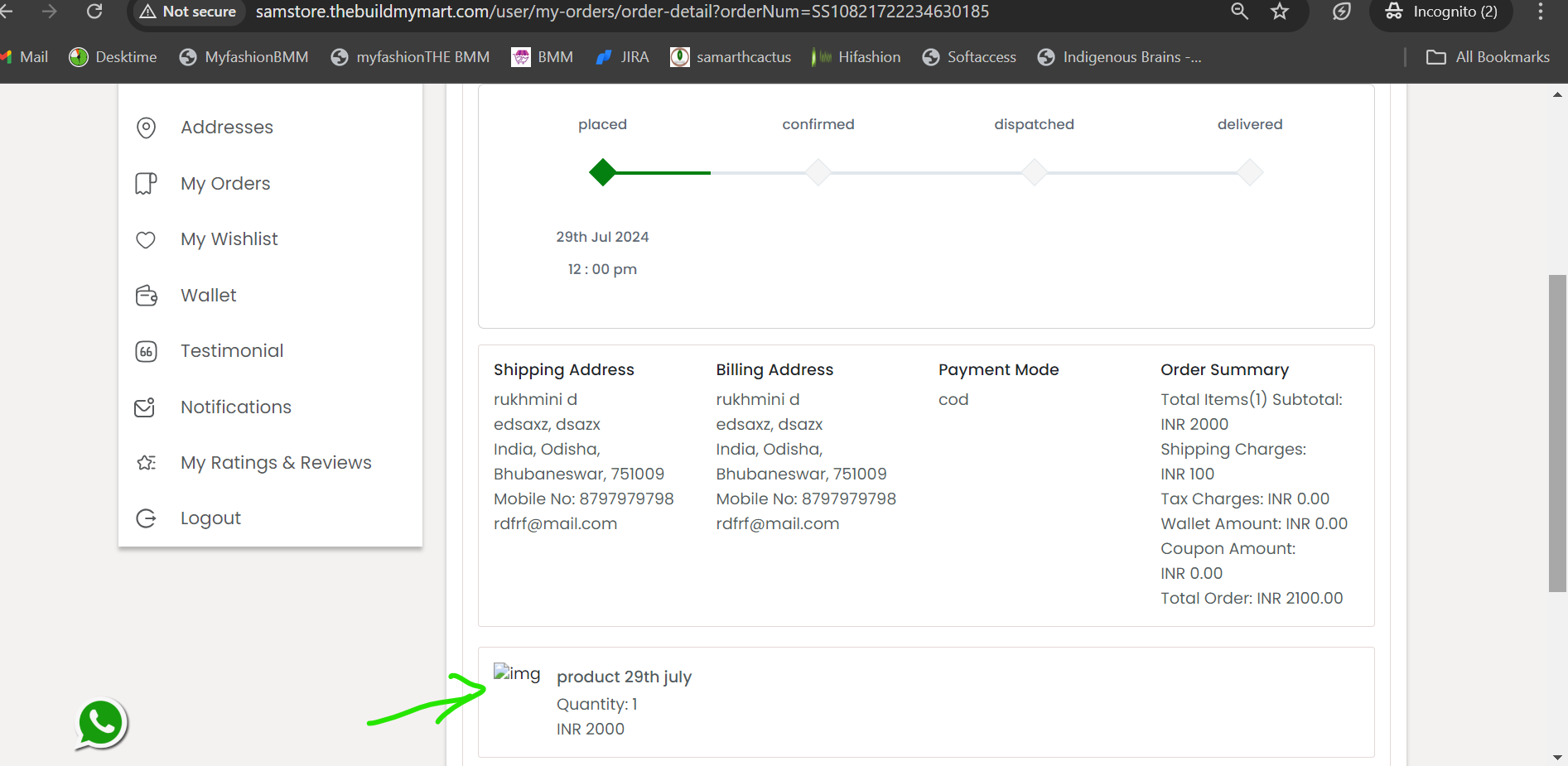Click the Tax Charges: INR 0.00 line
This screenshot has height=766, width=1568.
coord(1245,499)
